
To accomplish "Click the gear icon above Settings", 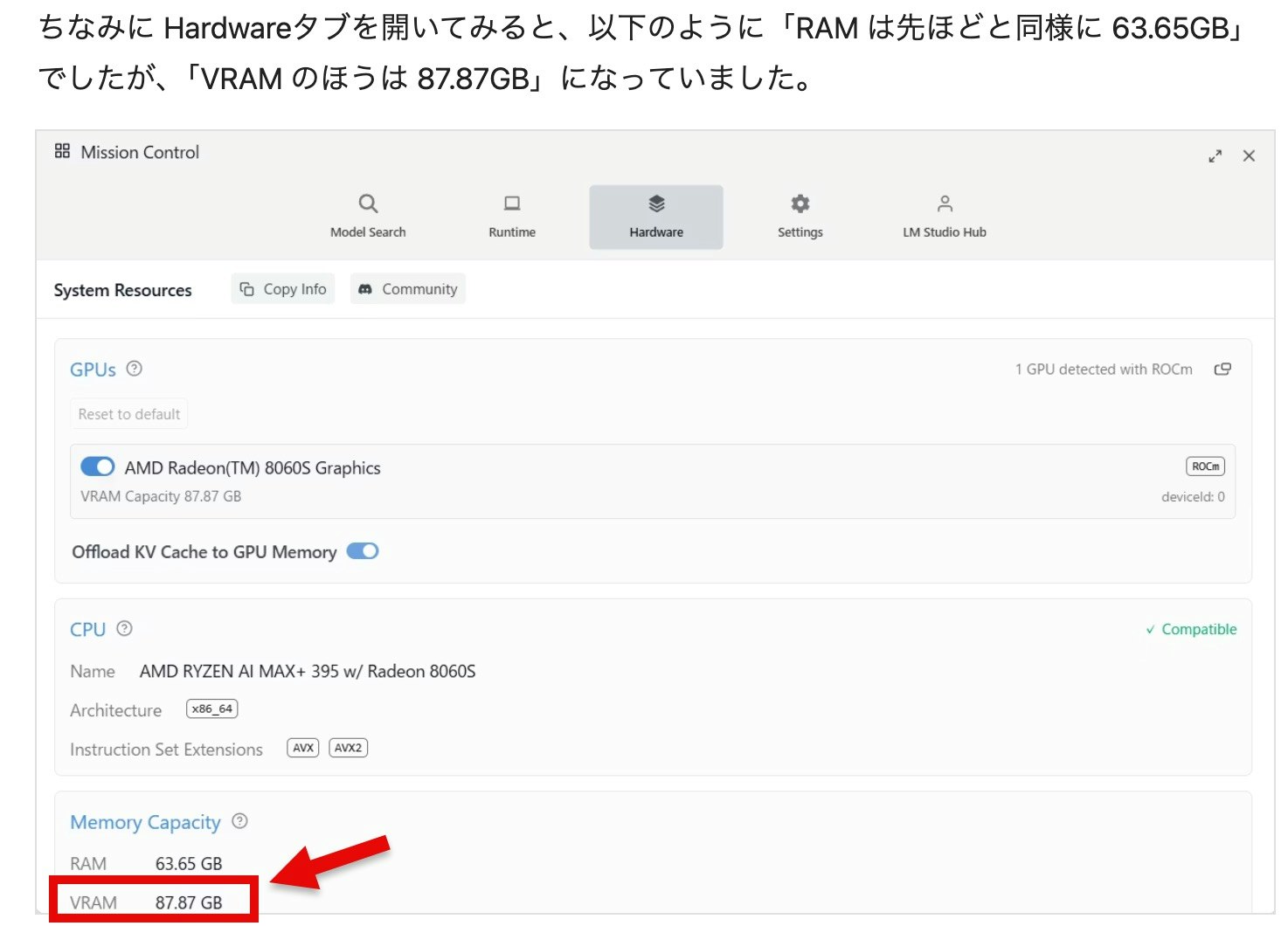I will [800, 204].
